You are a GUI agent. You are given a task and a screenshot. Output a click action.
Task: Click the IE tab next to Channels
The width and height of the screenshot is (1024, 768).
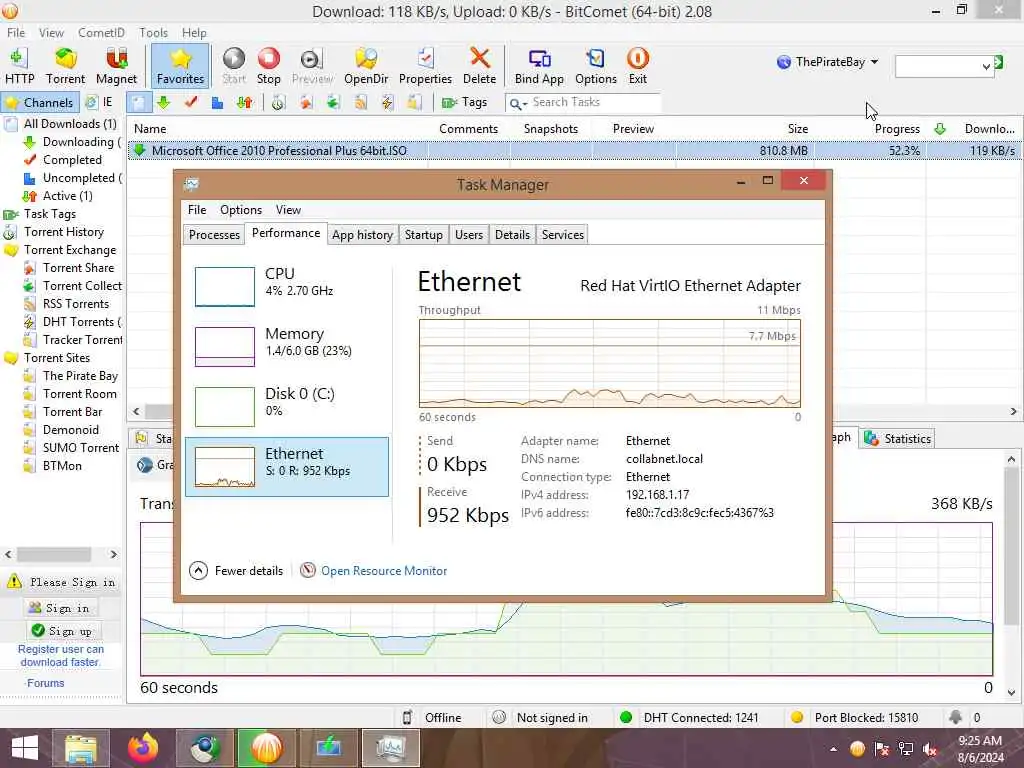[100, 103]
